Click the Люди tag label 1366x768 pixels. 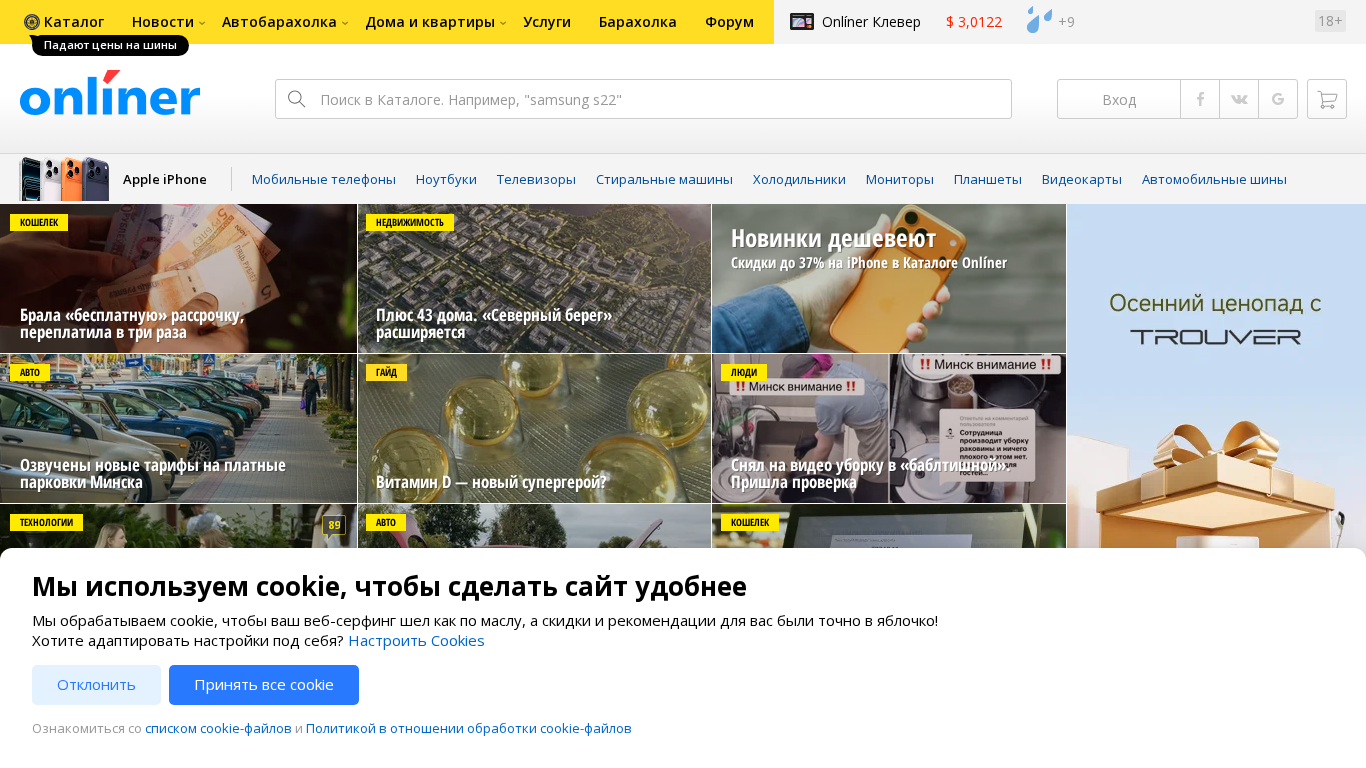point(744,372)
